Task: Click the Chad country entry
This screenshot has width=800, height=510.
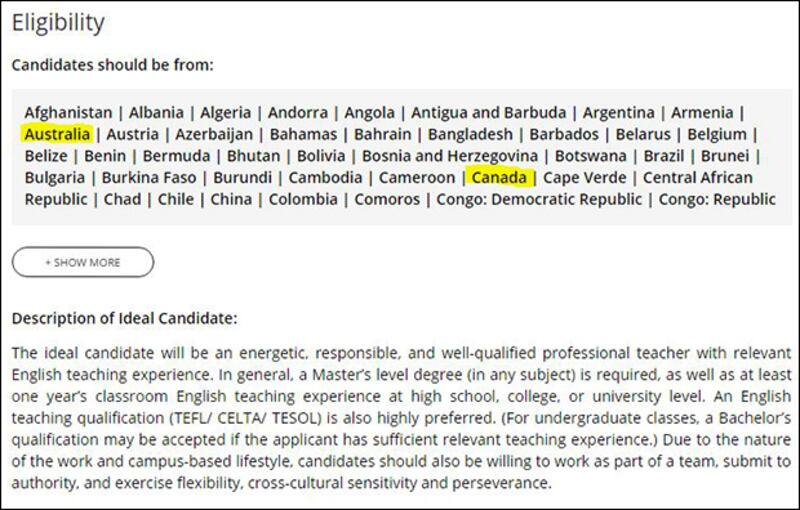Action: [x=122, y=199]
